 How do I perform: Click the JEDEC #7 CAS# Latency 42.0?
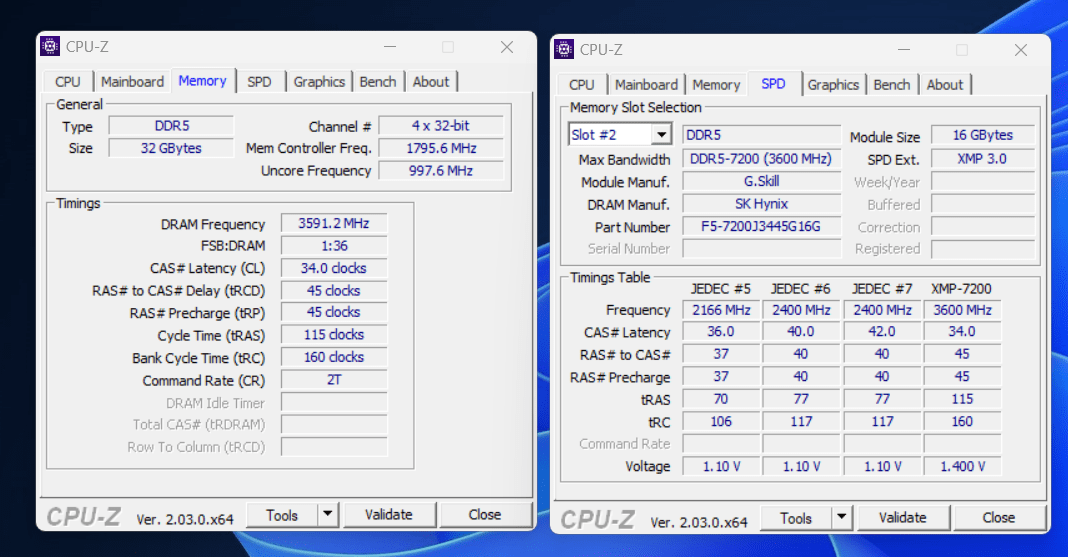click(882, 332)
